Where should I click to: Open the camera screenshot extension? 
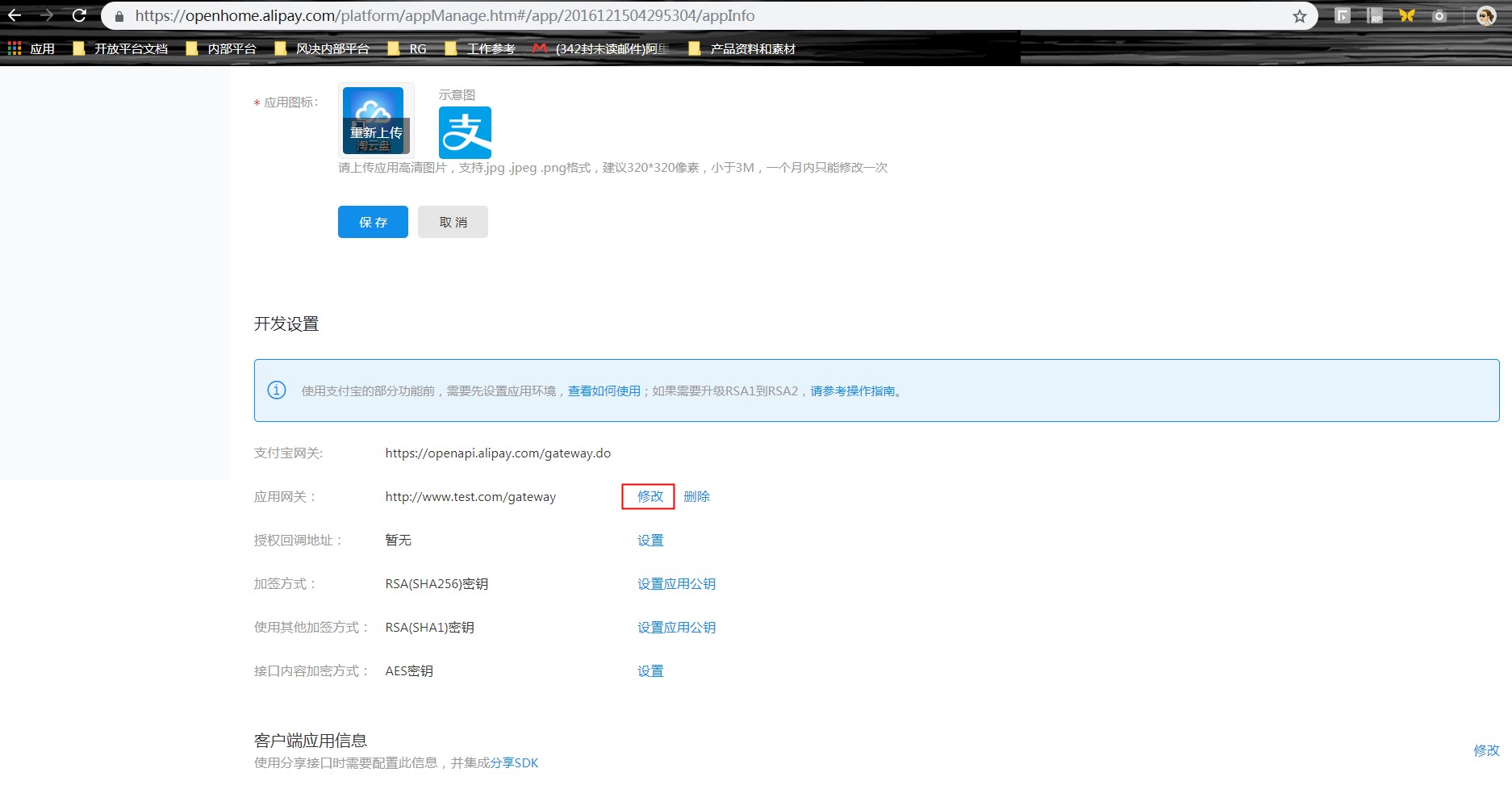[x=1439, y=15]
